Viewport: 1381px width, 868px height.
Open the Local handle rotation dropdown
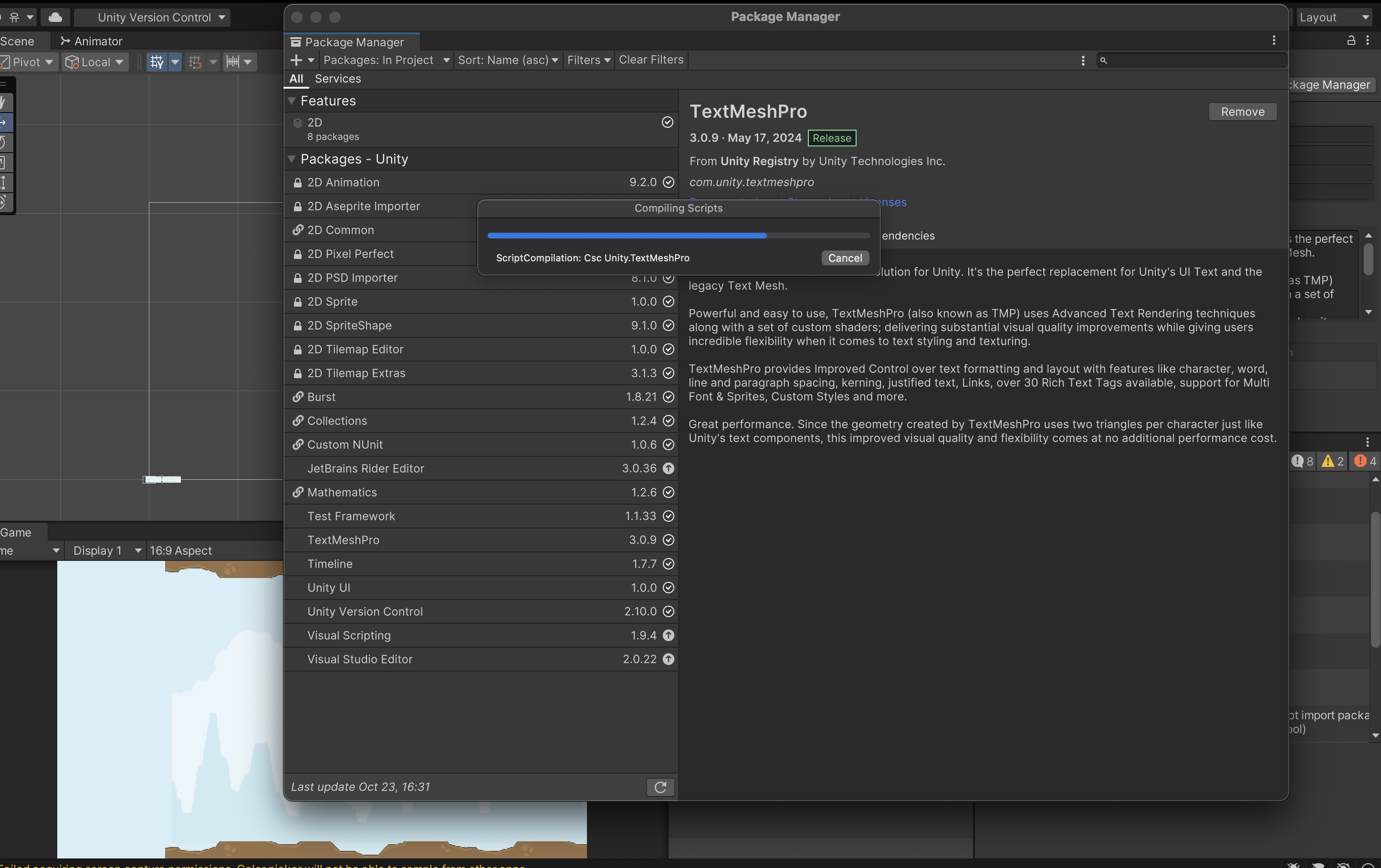point(94,62)
